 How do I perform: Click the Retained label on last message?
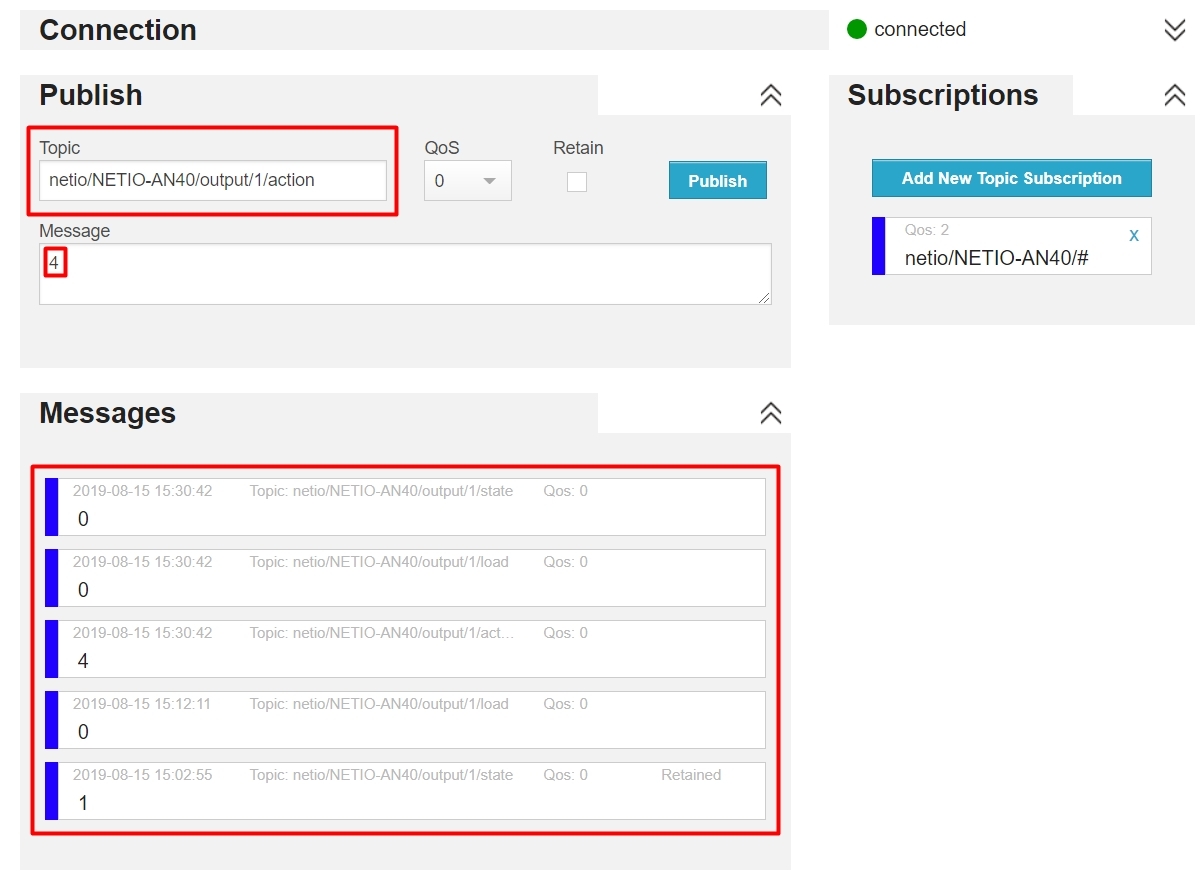pos(691,775)
